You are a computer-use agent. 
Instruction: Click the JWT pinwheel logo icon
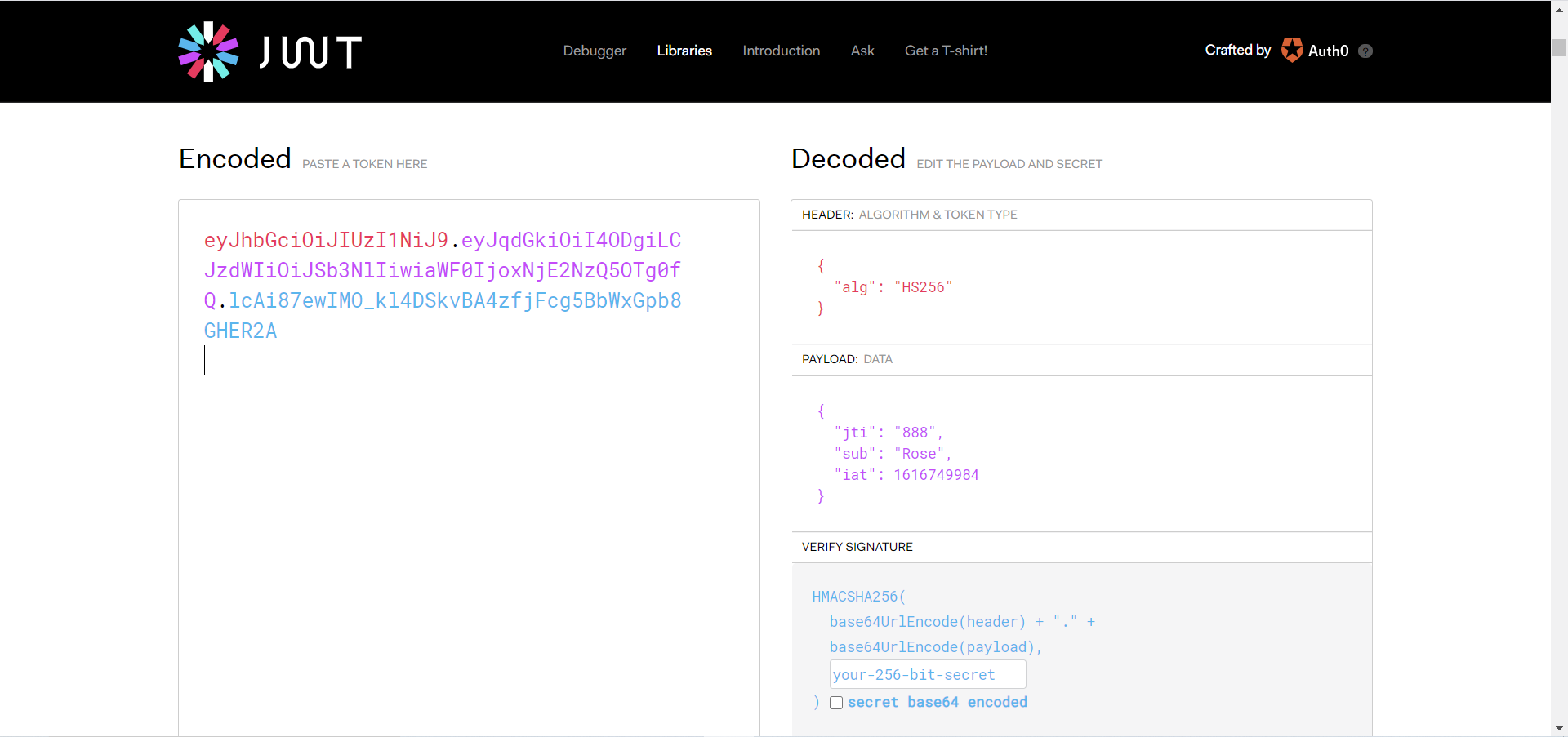point(208,51)
